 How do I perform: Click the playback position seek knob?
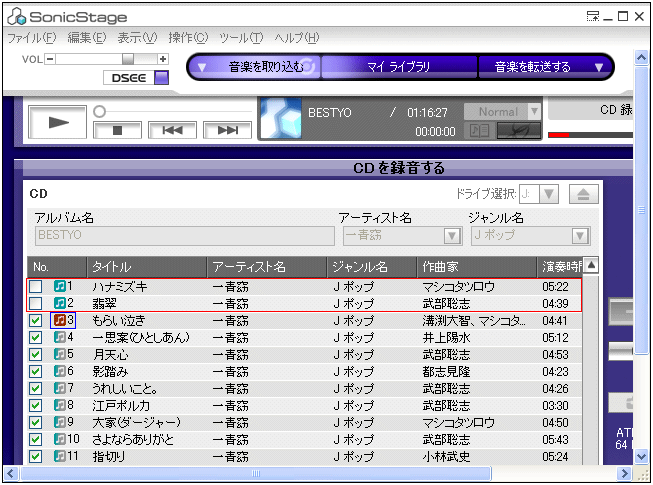tap(100, 111)
